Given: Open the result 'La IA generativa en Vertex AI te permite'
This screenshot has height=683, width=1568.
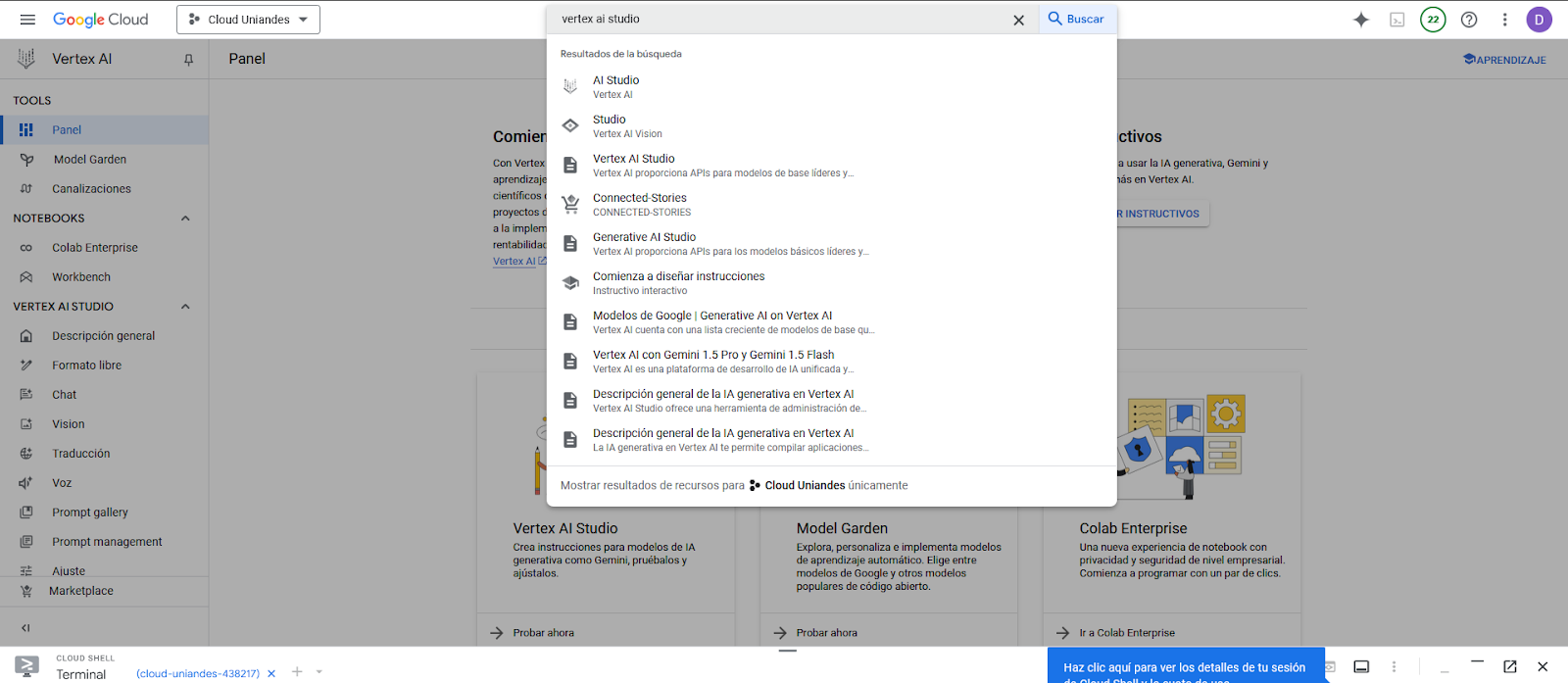Looking at the screenshot, I should [831, 439].
